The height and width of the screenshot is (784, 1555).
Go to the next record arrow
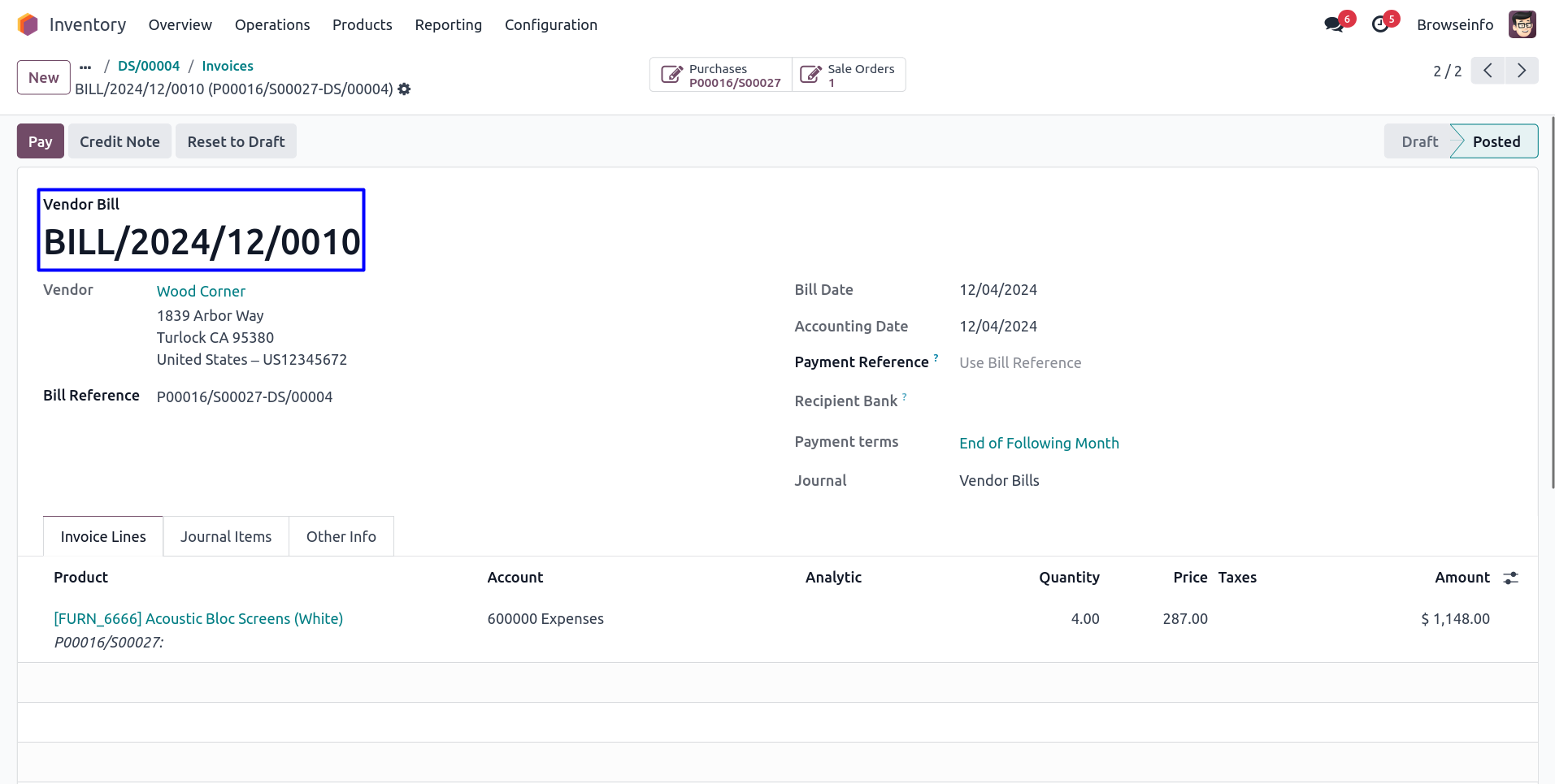click(1522, 71)
